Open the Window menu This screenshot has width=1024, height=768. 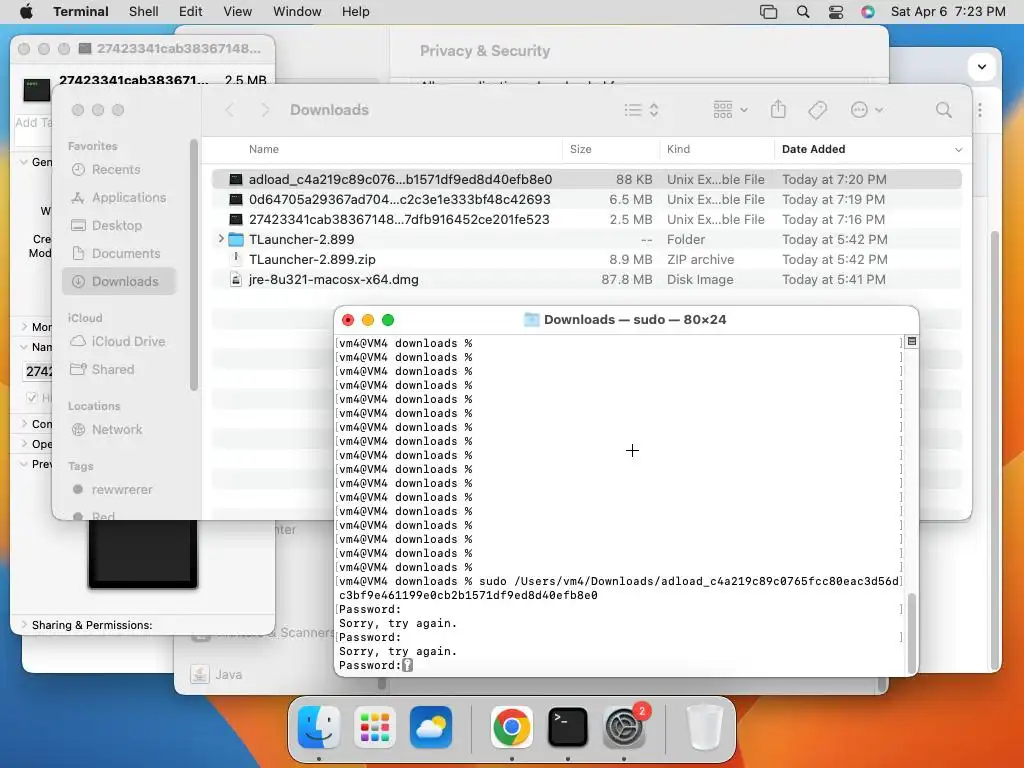pyautogui.click(x=297, y=12)
